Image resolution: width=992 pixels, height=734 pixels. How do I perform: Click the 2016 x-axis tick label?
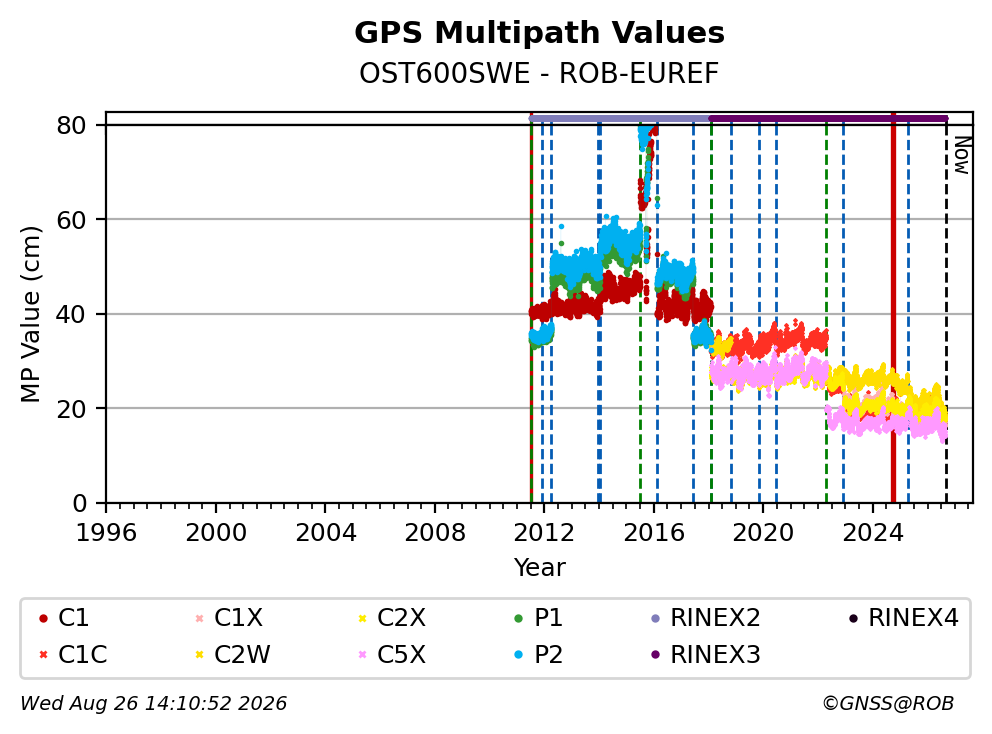[x=654, y=533]
